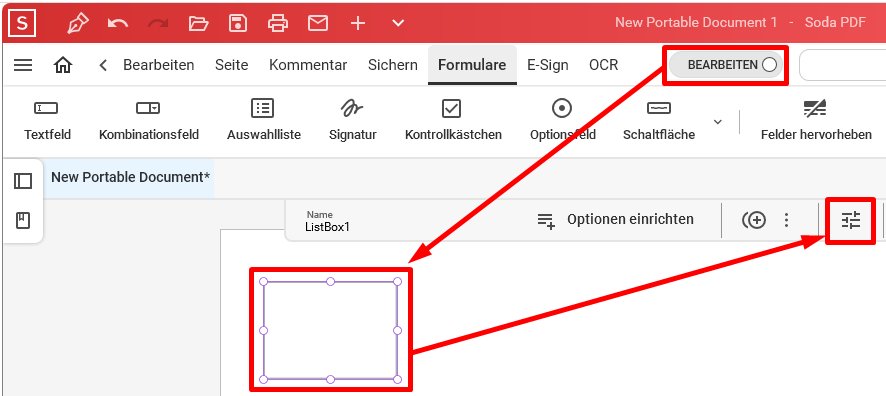Add a Signatur field
The height and width of the screenshot is (396, 886).
coord(353,120)
